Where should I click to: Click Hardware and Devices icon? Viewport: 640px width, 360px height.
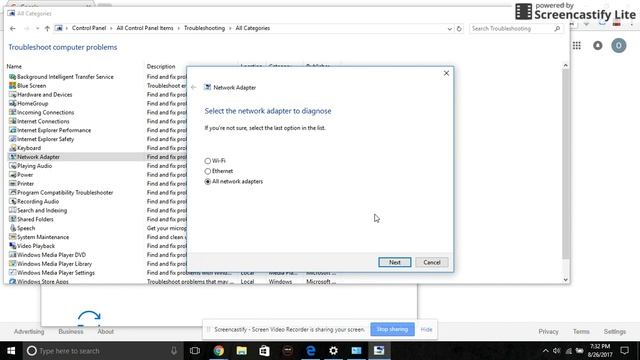pos(13,95)
